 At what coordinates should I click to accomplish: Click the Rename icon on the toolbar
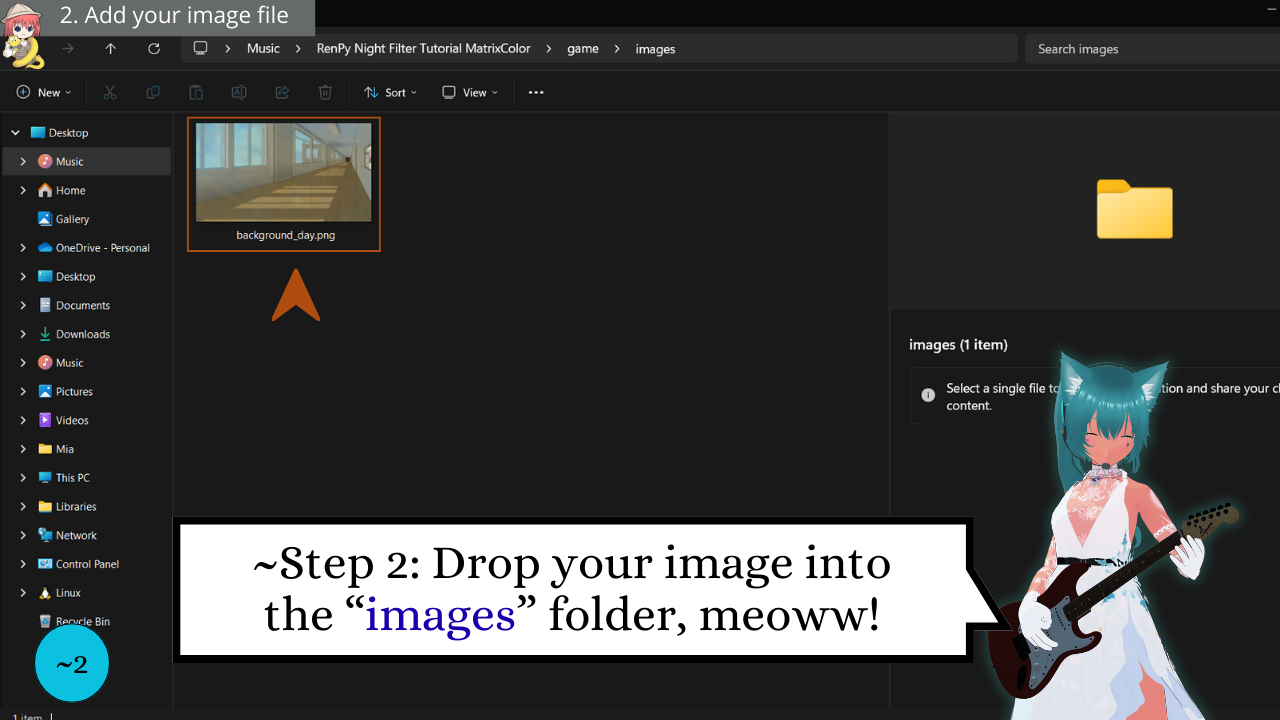239,92
